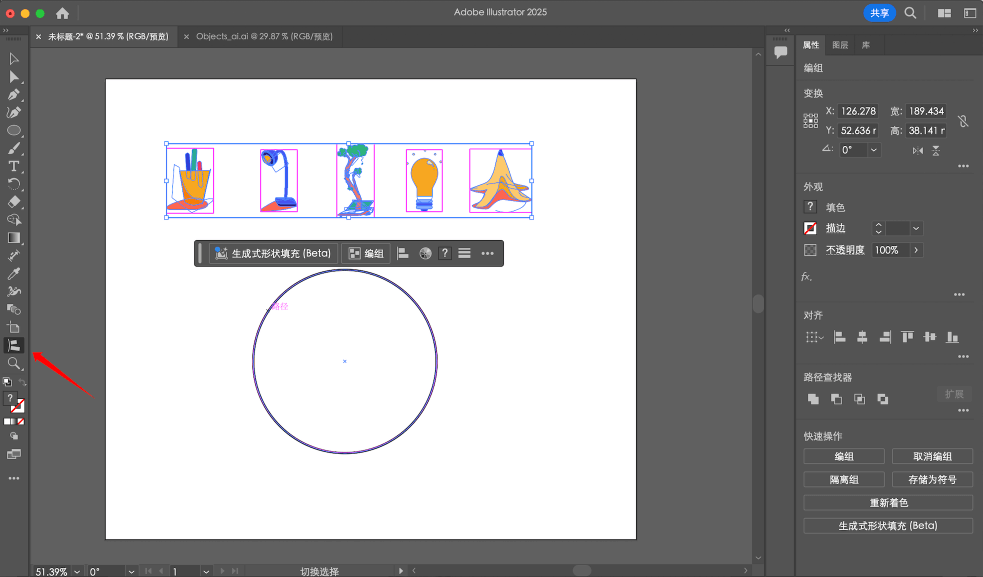Activate the Type tool

click(x=14, y=166)
